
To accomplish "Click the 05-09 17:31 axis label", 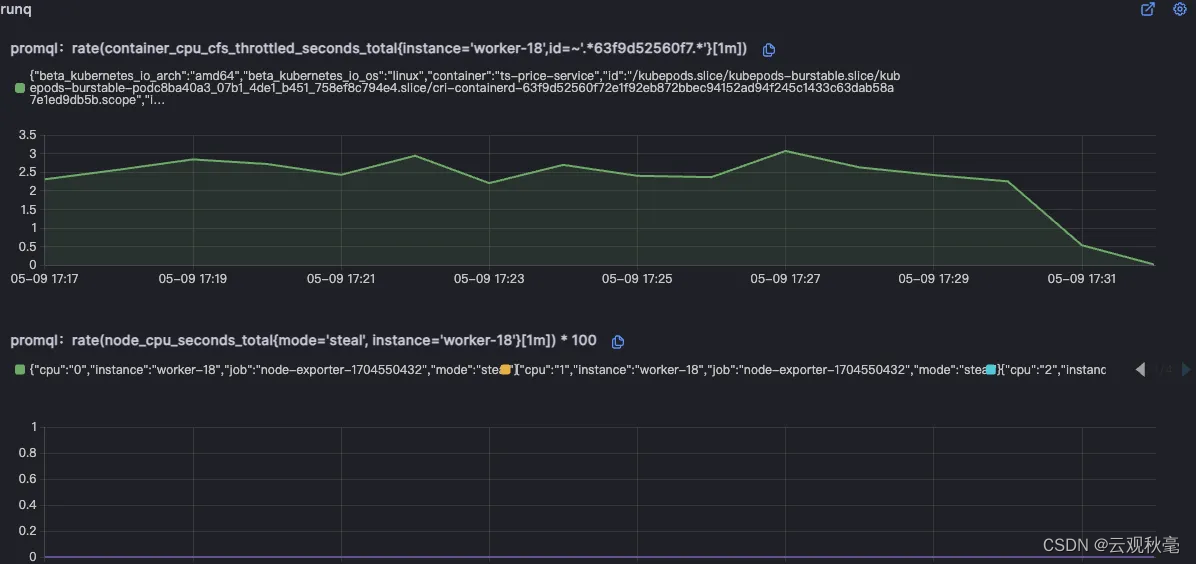I will [x=1082, y=279].
